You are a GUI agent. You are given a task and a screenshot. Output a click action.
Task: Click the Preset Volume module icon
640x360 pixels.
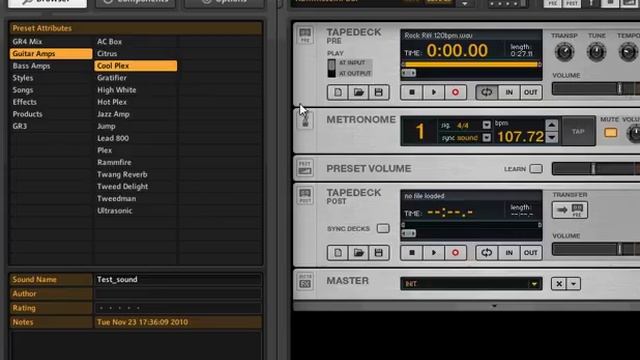(x=305, y=168)
